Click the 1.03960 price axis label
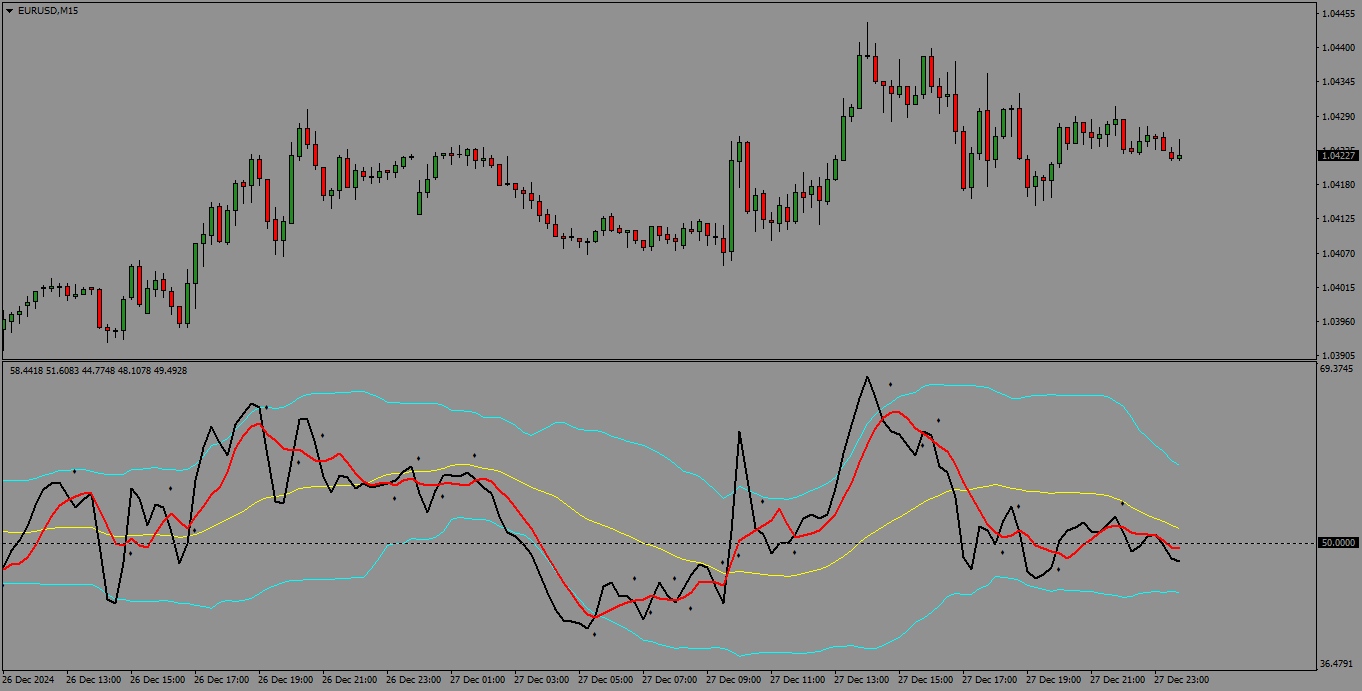 coord(1338,322)
